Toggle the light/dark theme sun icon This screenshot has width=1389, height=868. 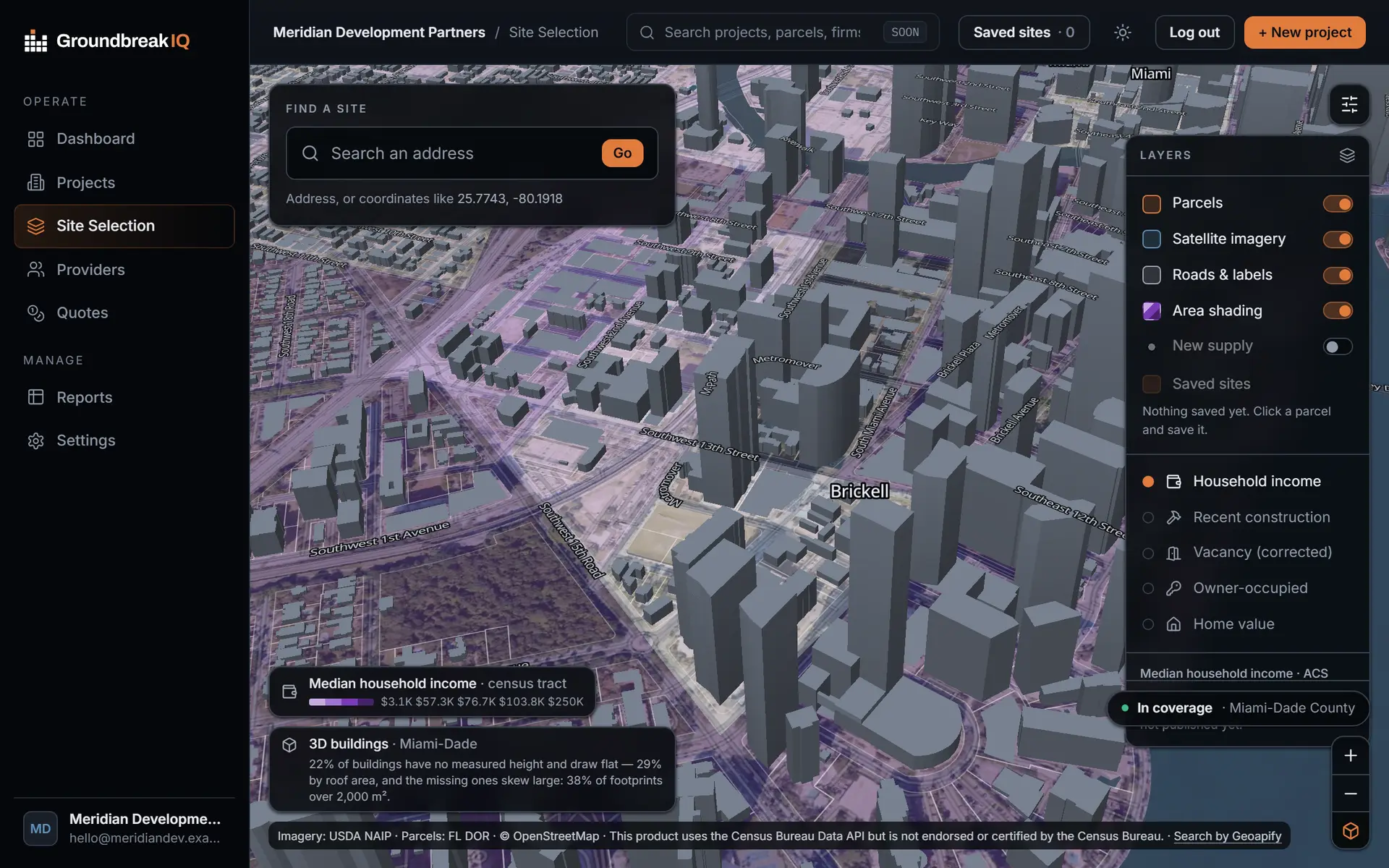pyautogui.click(x=1122, y=33)
